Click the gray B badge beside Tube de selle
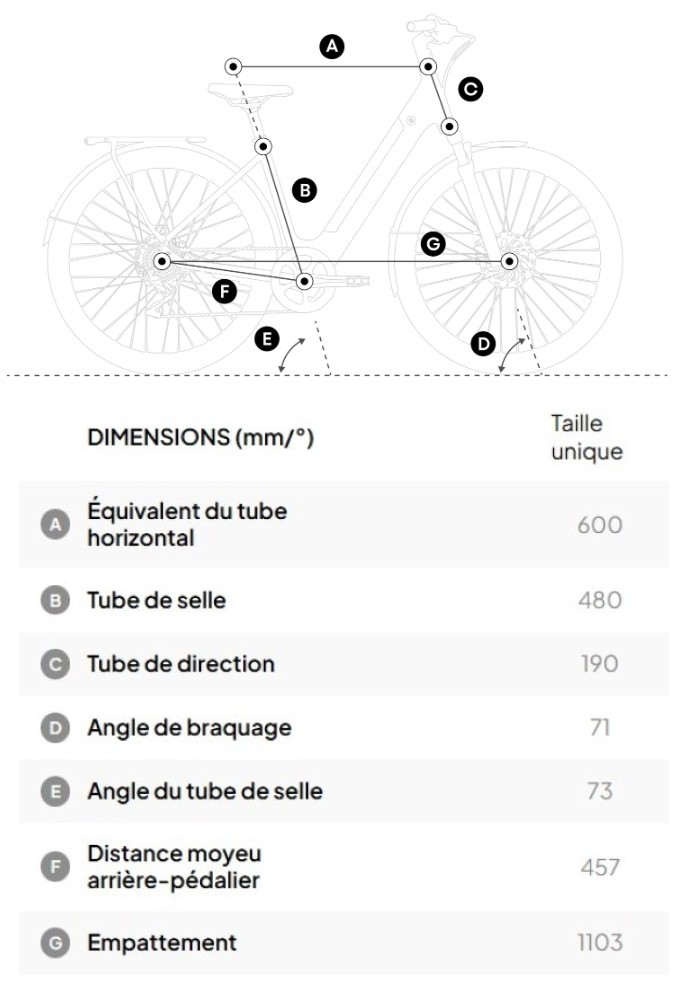The height and width of the screenshot is (984, 678). pos(53,600)
